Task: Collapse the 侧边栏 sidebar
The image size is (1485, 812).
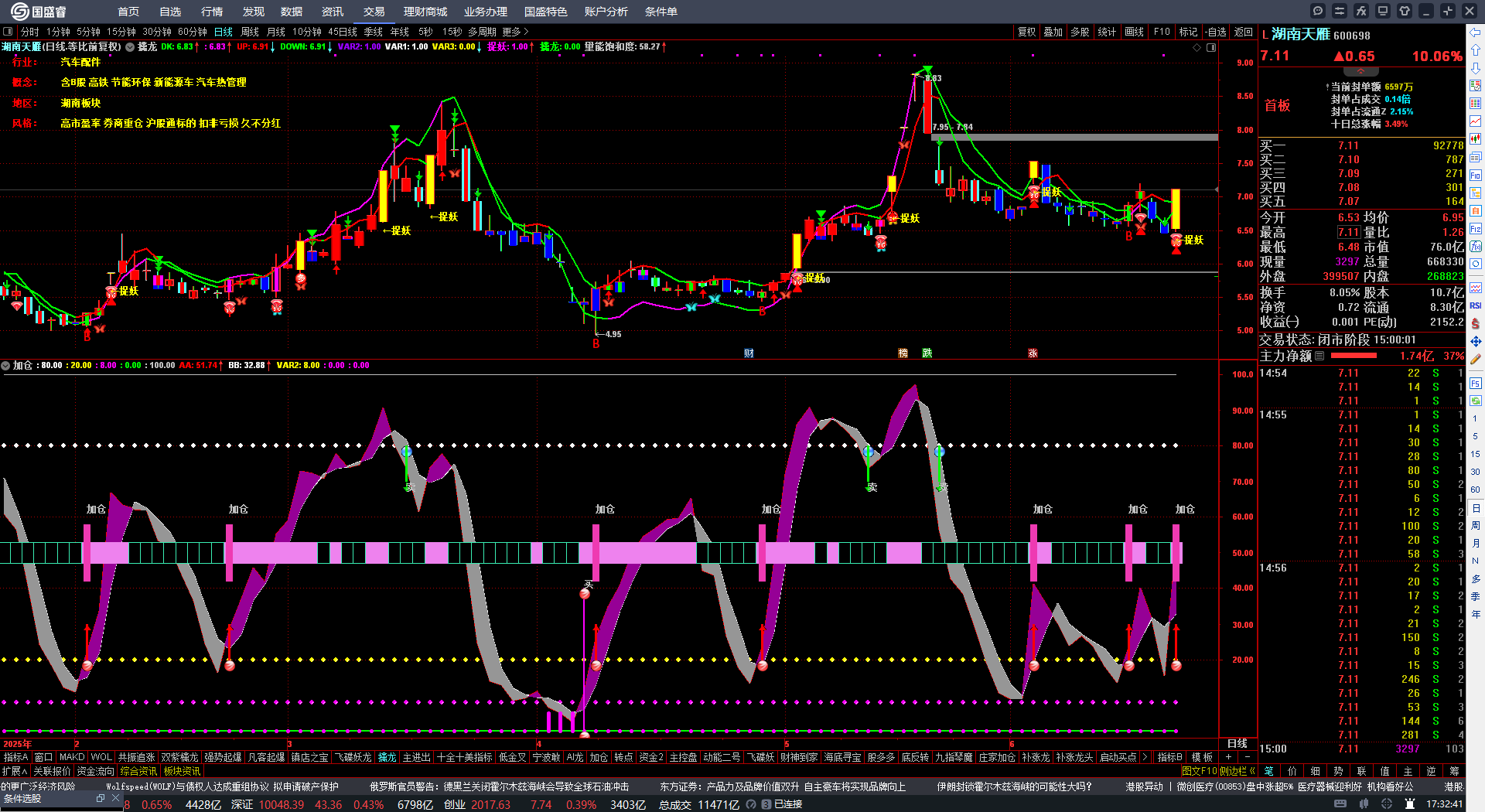Action: point(1238,771)
